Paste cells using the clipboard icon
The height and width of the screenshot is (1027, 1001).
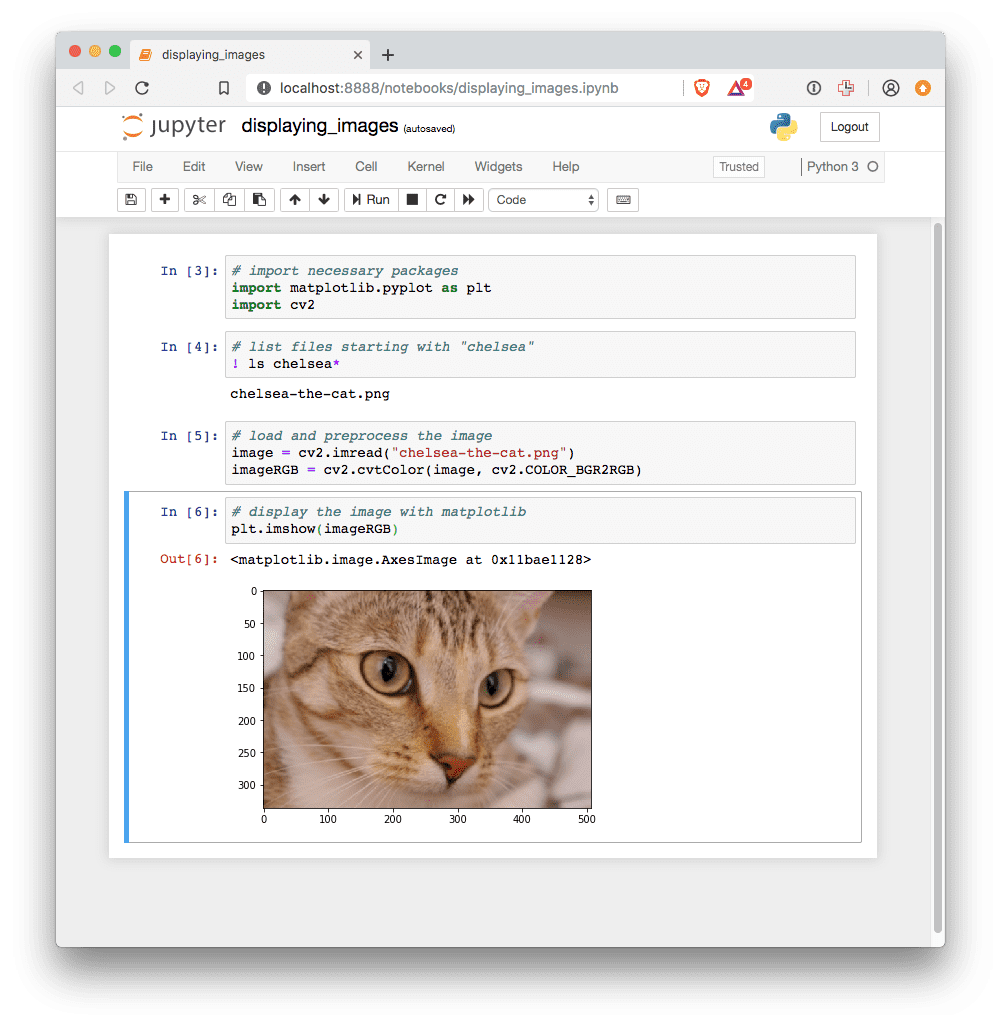tap(259, 200)
